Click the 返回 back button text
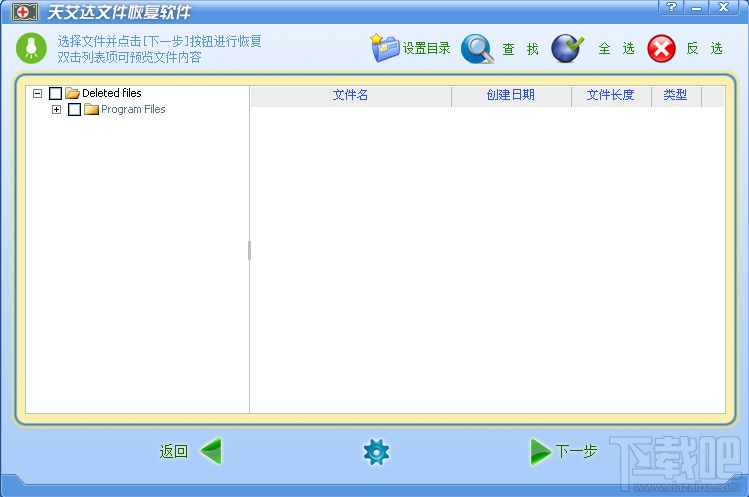The height and width of the screenshot is (497, 749). pos(174,452)
